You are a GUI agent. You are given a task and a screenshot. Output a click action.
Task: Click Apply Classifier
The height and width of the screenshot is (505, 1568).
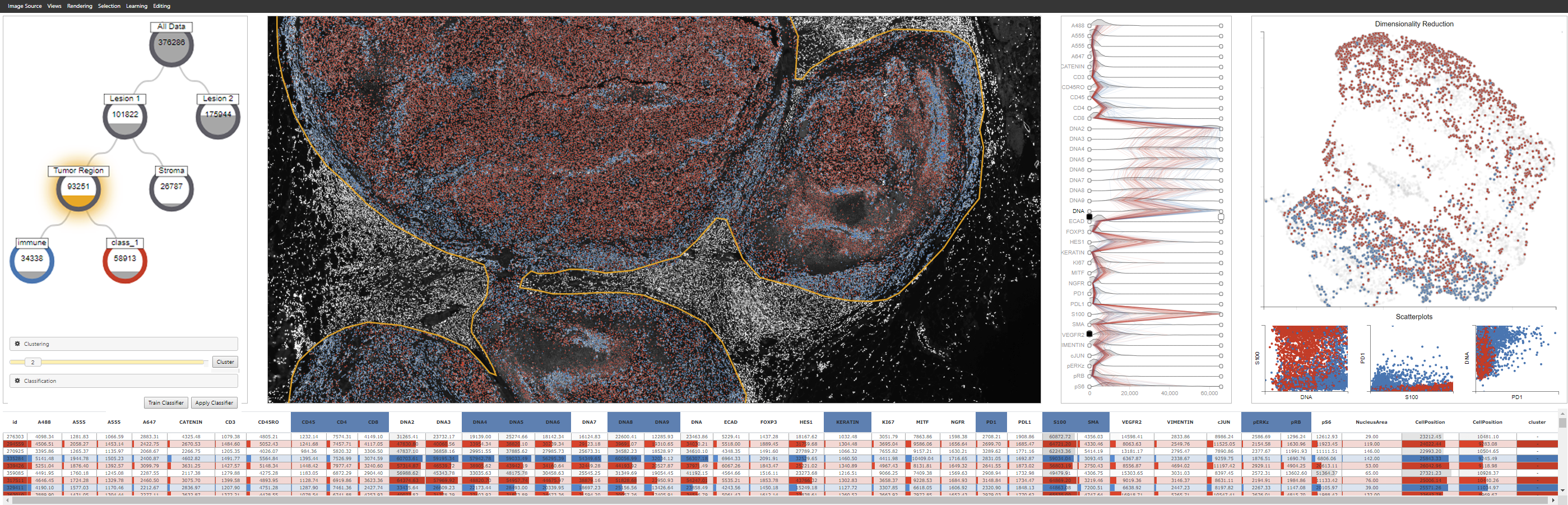coord(214,402)
